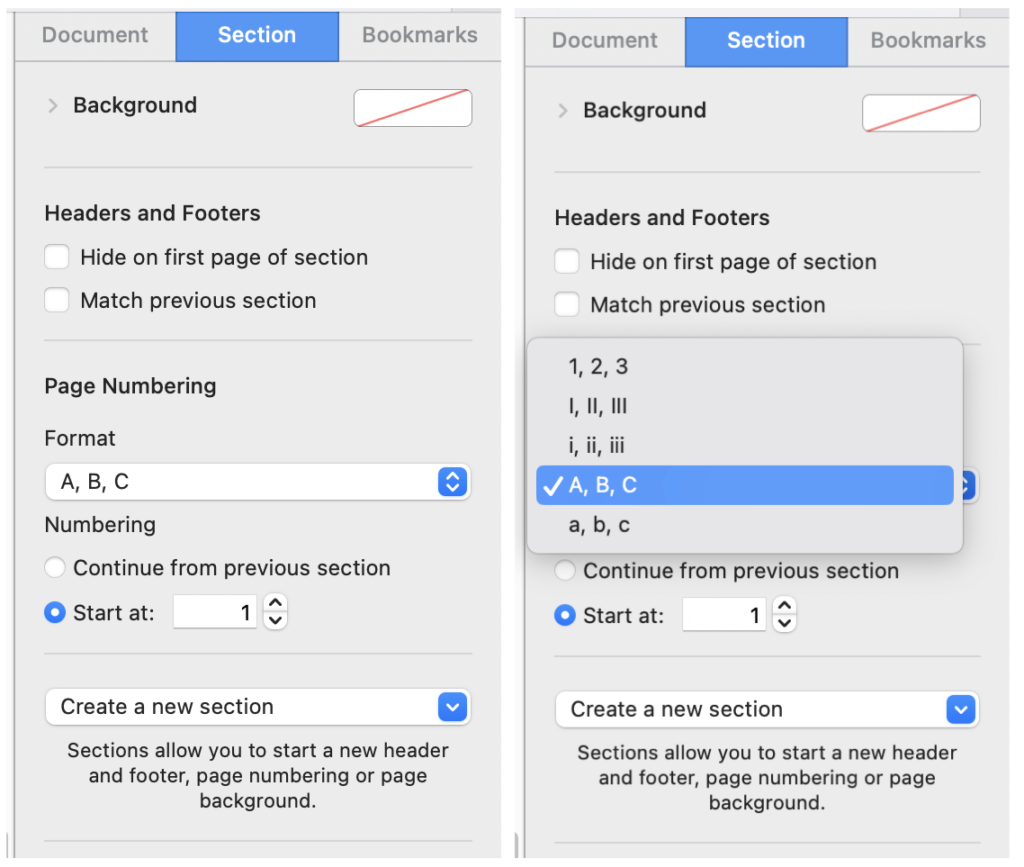The height and width of the screenshot is (867, 1024).
Task: Click the blue chevron on Create a new section
Action: 453,706
